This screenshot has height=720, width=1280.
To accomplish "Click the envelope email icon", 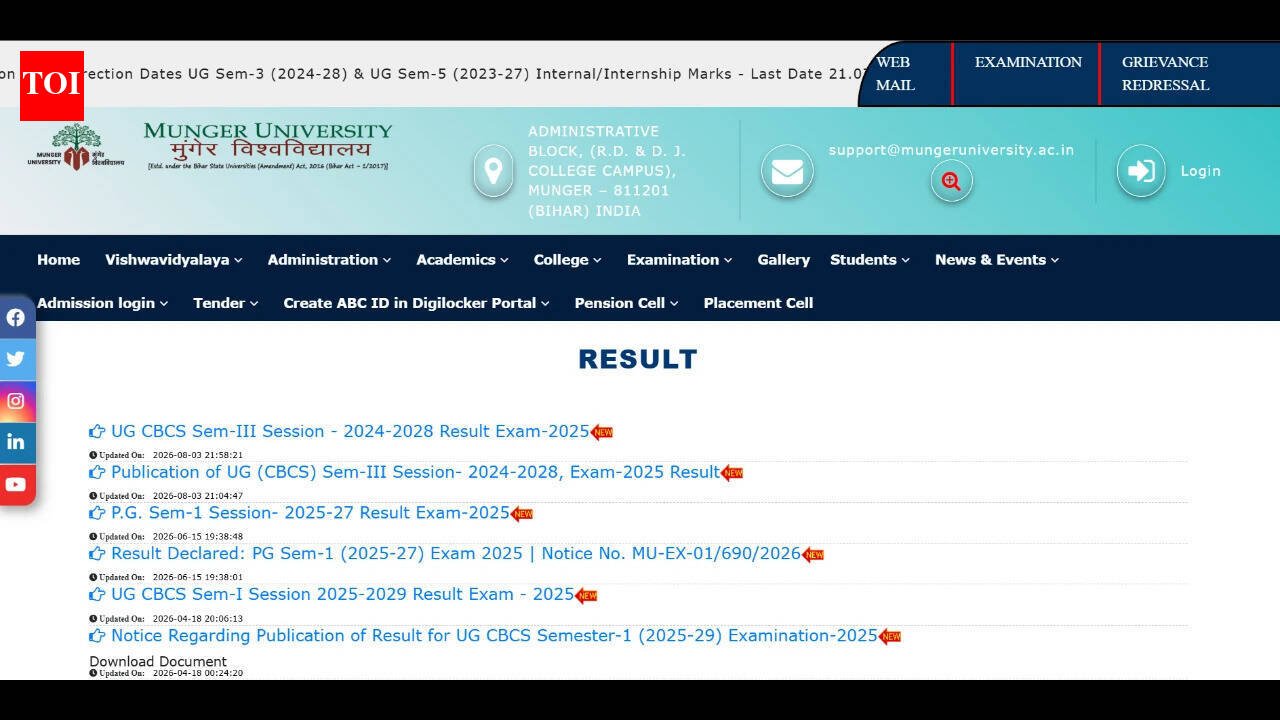I will 787,171.
